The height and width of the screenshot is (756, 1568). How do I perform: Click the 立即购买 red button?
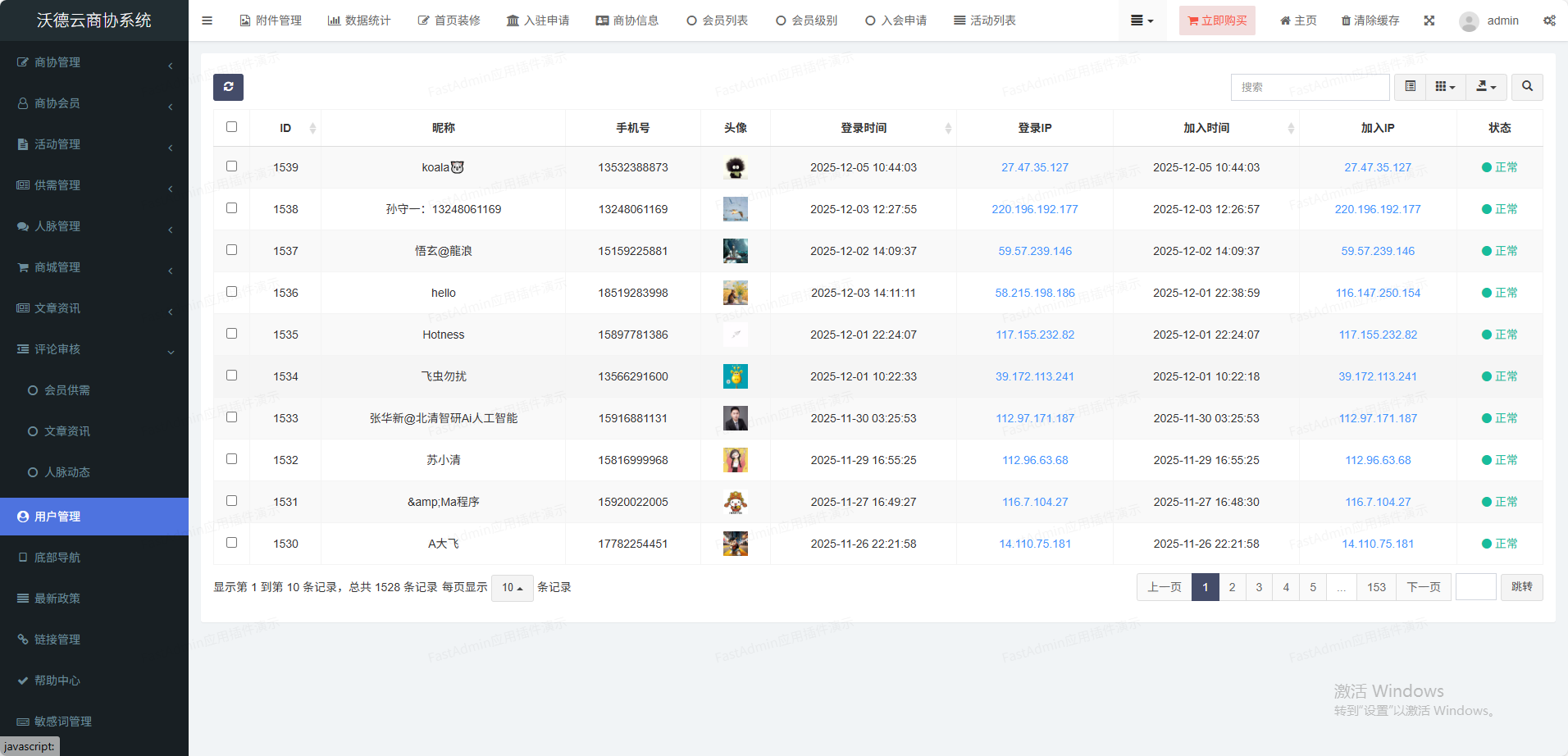pyautogui.click(x=1217, y=20)
